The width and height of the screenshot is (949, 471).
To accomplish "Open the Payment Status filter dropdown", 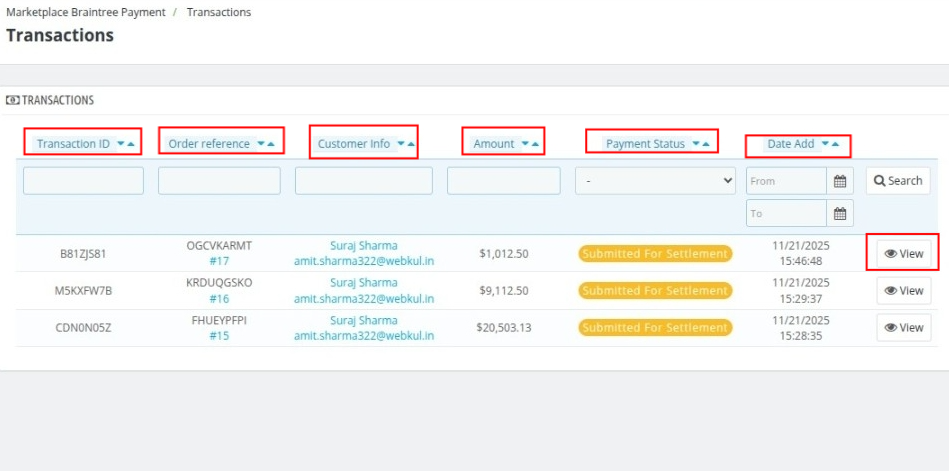I will pyautogui.click(x=655, y=181).
